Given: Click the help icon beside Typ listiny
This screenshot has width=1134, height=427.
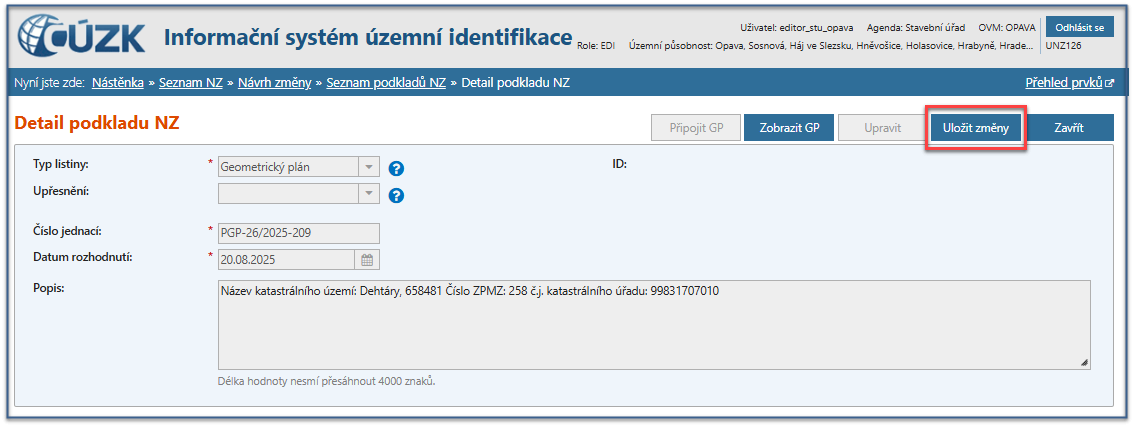Looking at the screenshot, I should [x=396, y=168].
